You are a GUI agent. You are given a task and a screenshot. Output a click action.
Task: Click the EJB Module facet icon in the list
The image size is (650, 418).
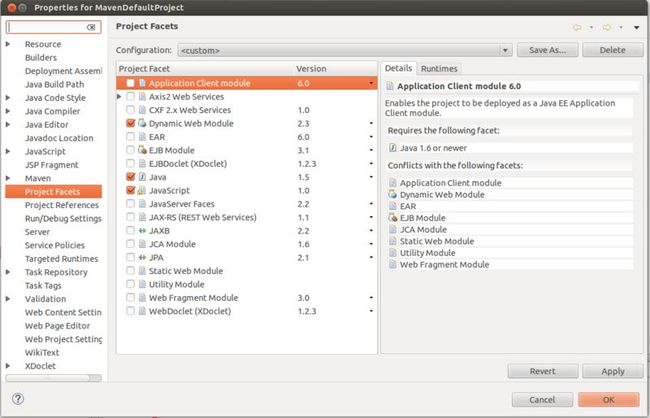[x=142, y=150]
